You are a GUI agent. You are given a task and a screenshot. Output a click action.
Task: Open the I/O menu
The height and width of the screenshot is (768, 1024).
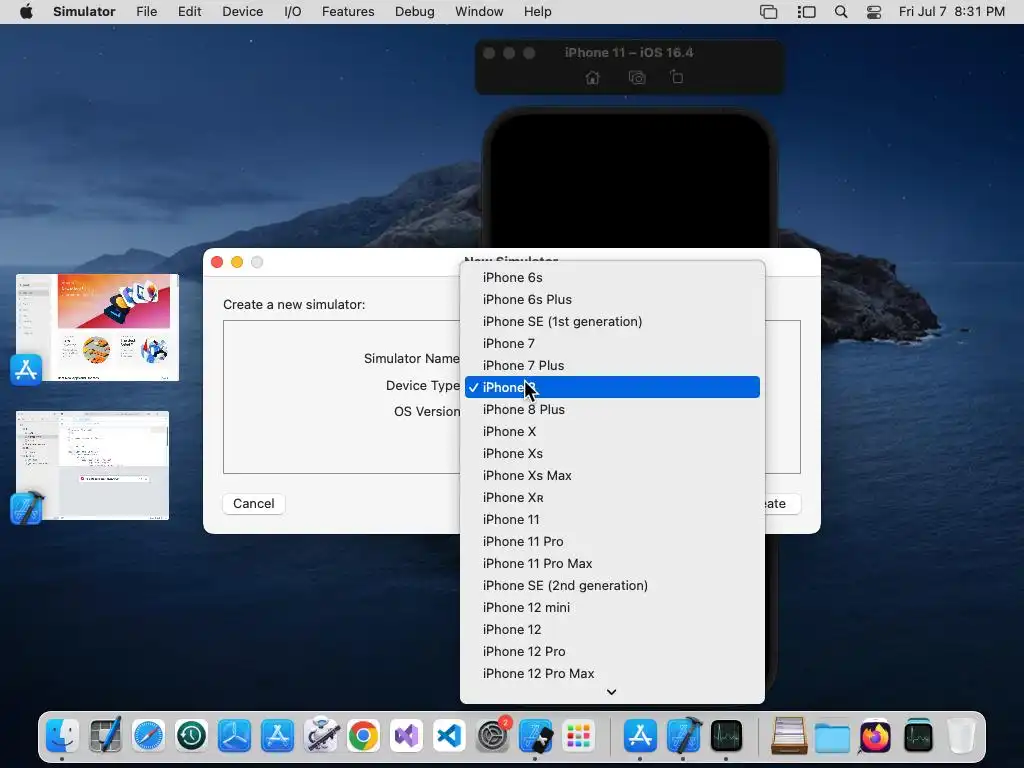293,12
